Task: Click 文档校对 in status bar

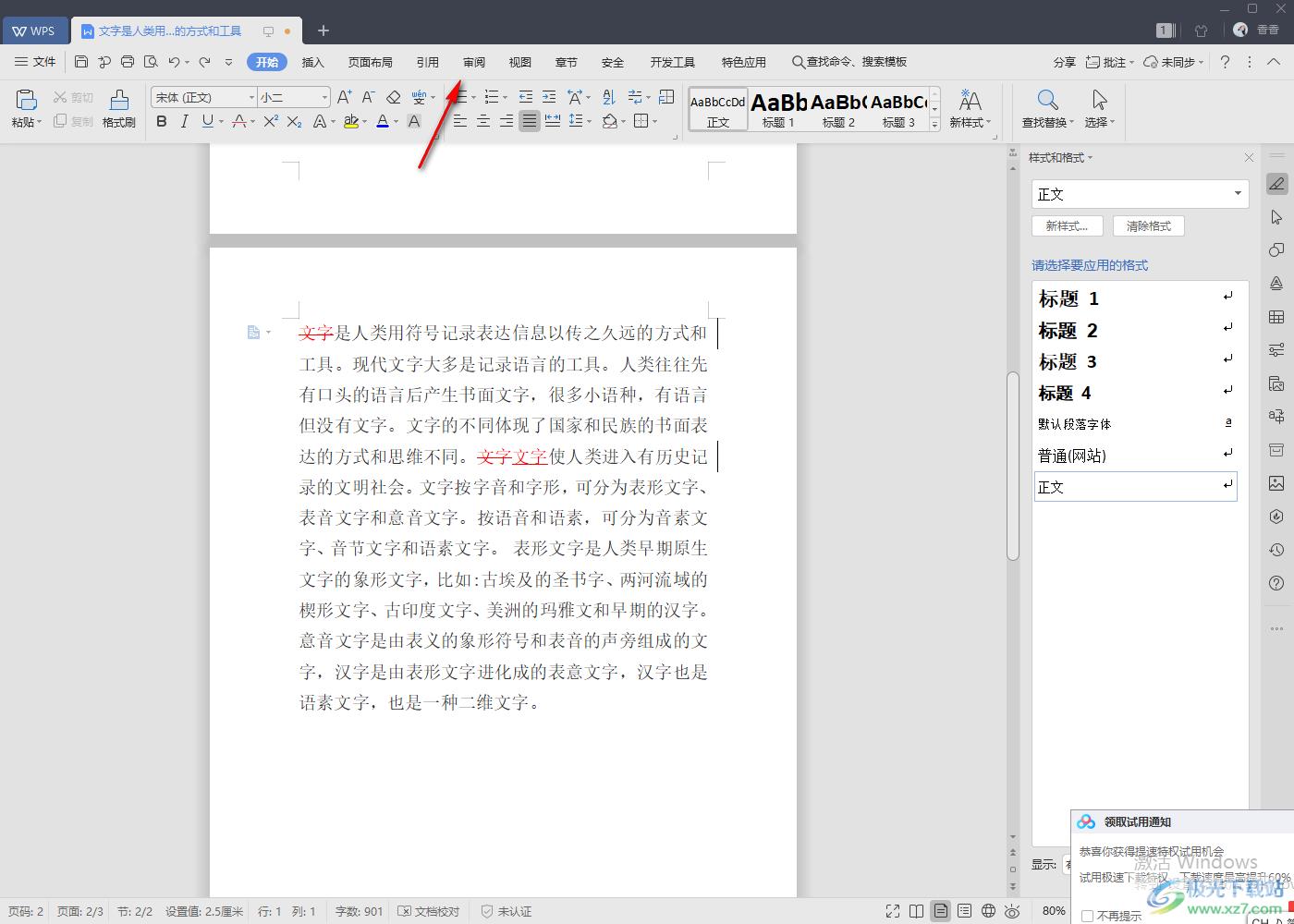Action: click(429, 911)
